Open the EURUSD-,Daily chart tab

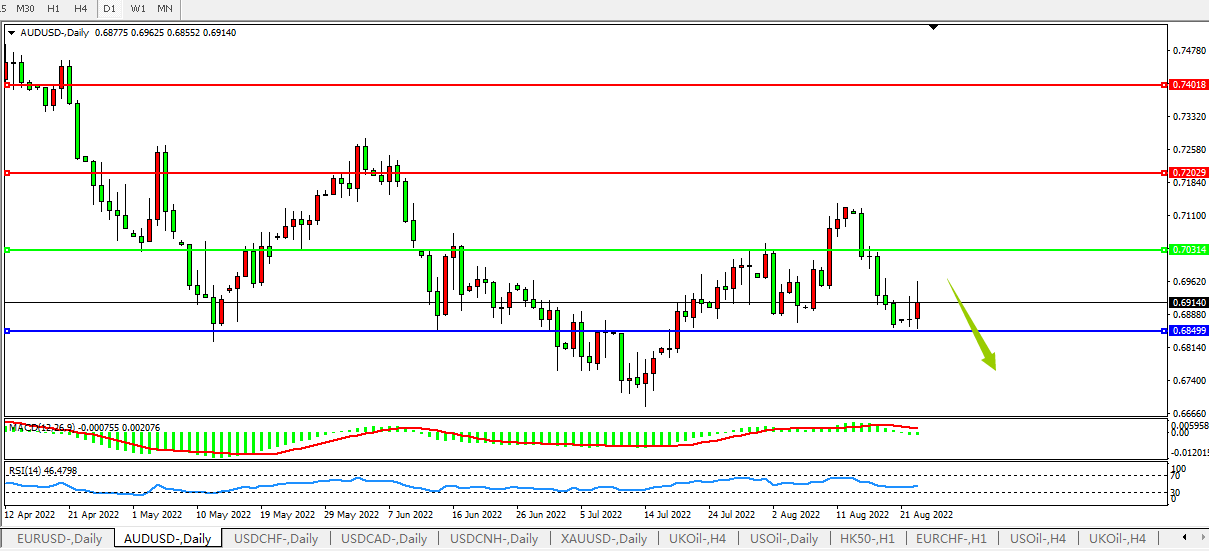(x=59, y=539)
